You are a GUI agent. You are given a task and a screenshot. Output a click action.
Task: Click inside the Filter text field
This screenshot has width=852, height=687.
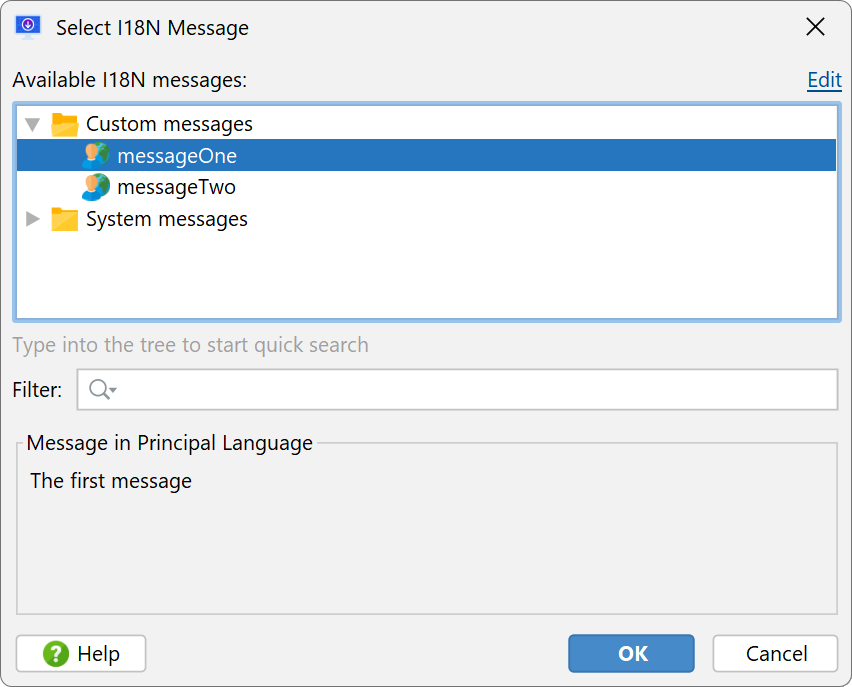[457, 389]
